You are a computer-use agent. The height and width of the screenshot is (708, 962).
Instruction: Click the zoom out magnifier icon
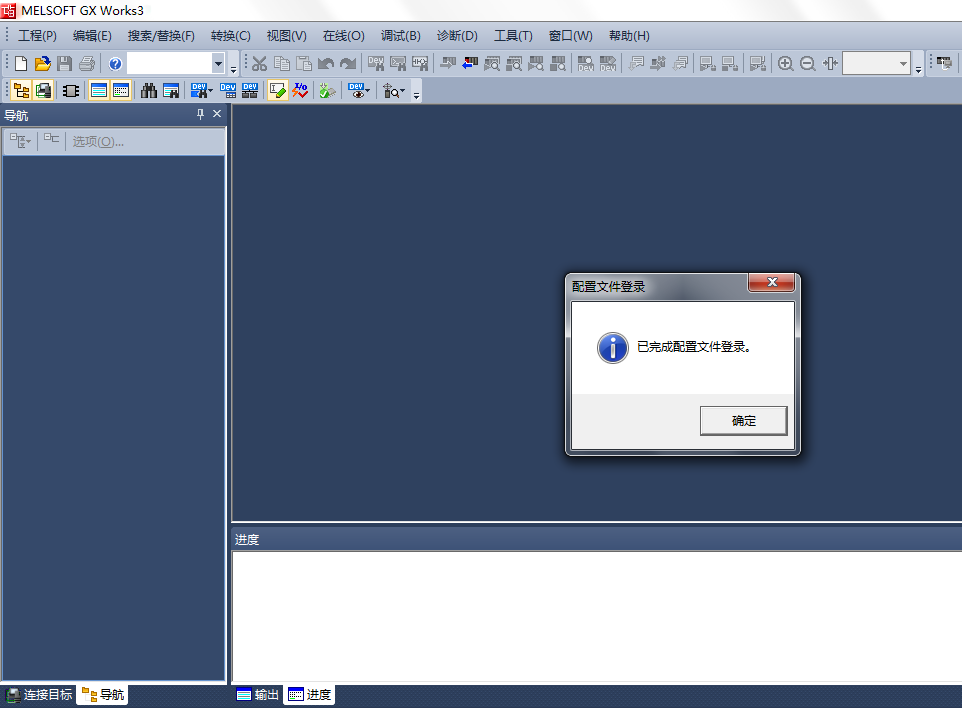click(x=808, y=64)
